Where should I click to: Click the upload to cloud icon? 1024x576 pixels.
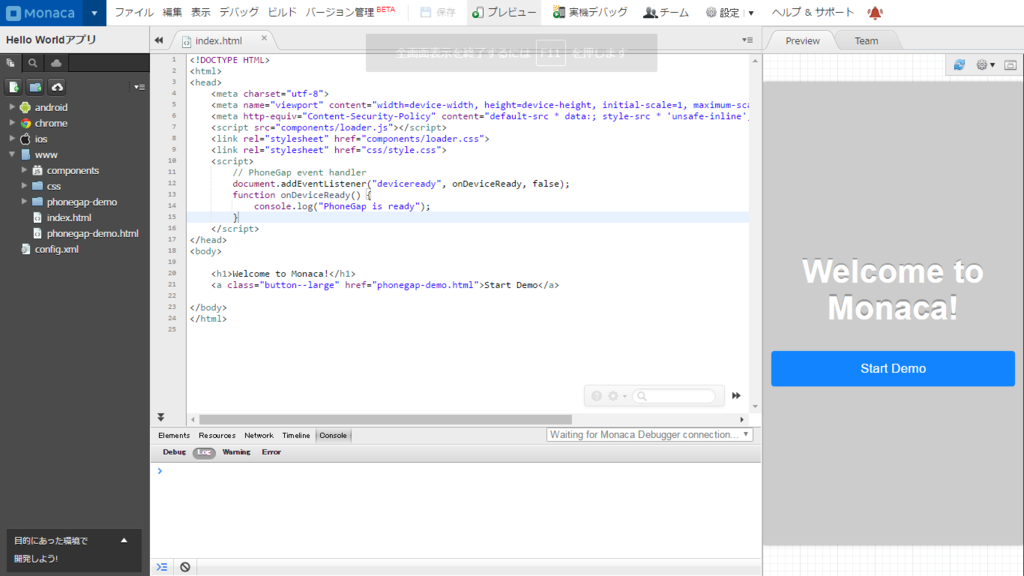57,87
